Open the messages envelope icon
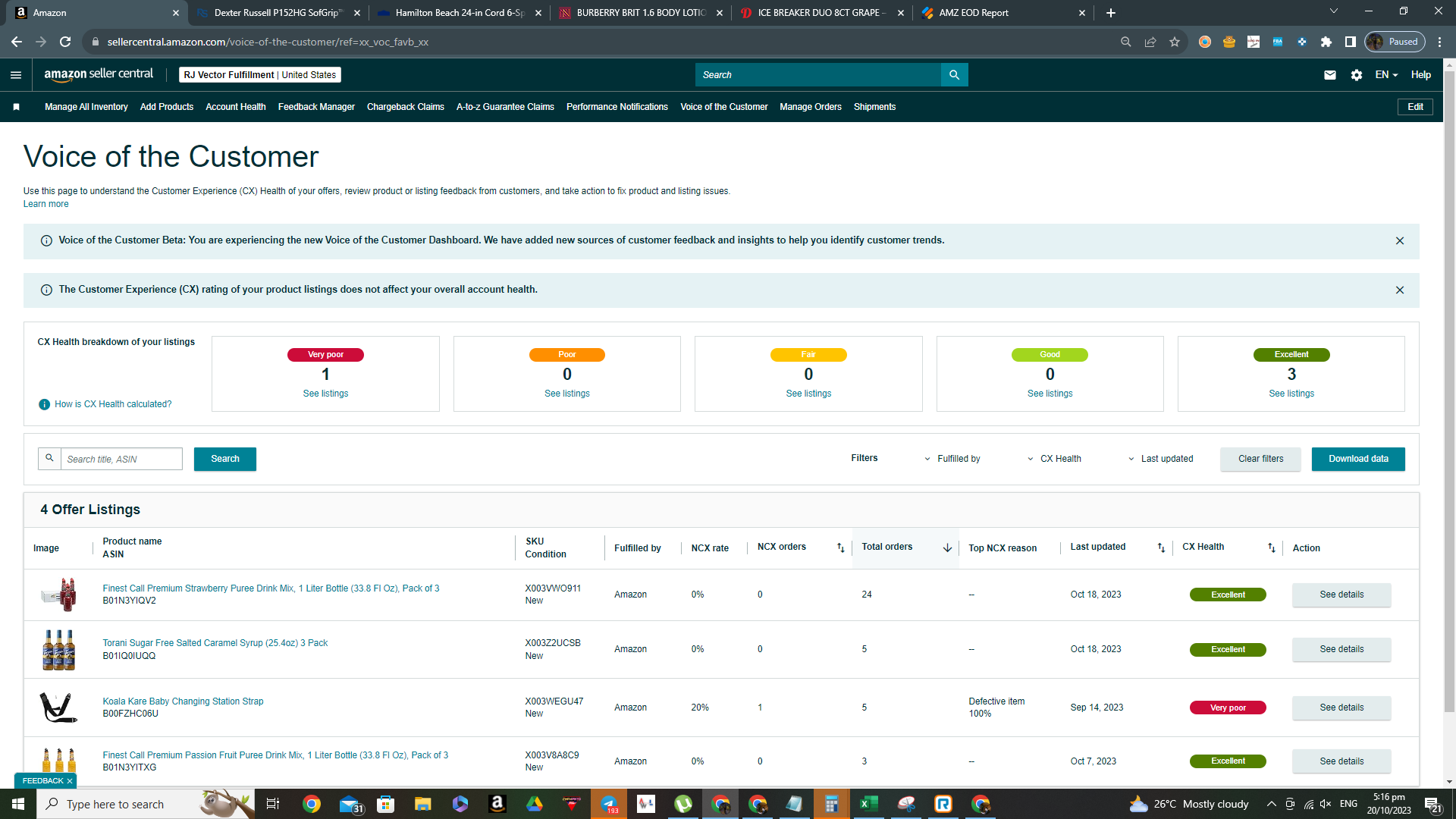Screen dimensions: 1456x819 tap(1329, 74)
